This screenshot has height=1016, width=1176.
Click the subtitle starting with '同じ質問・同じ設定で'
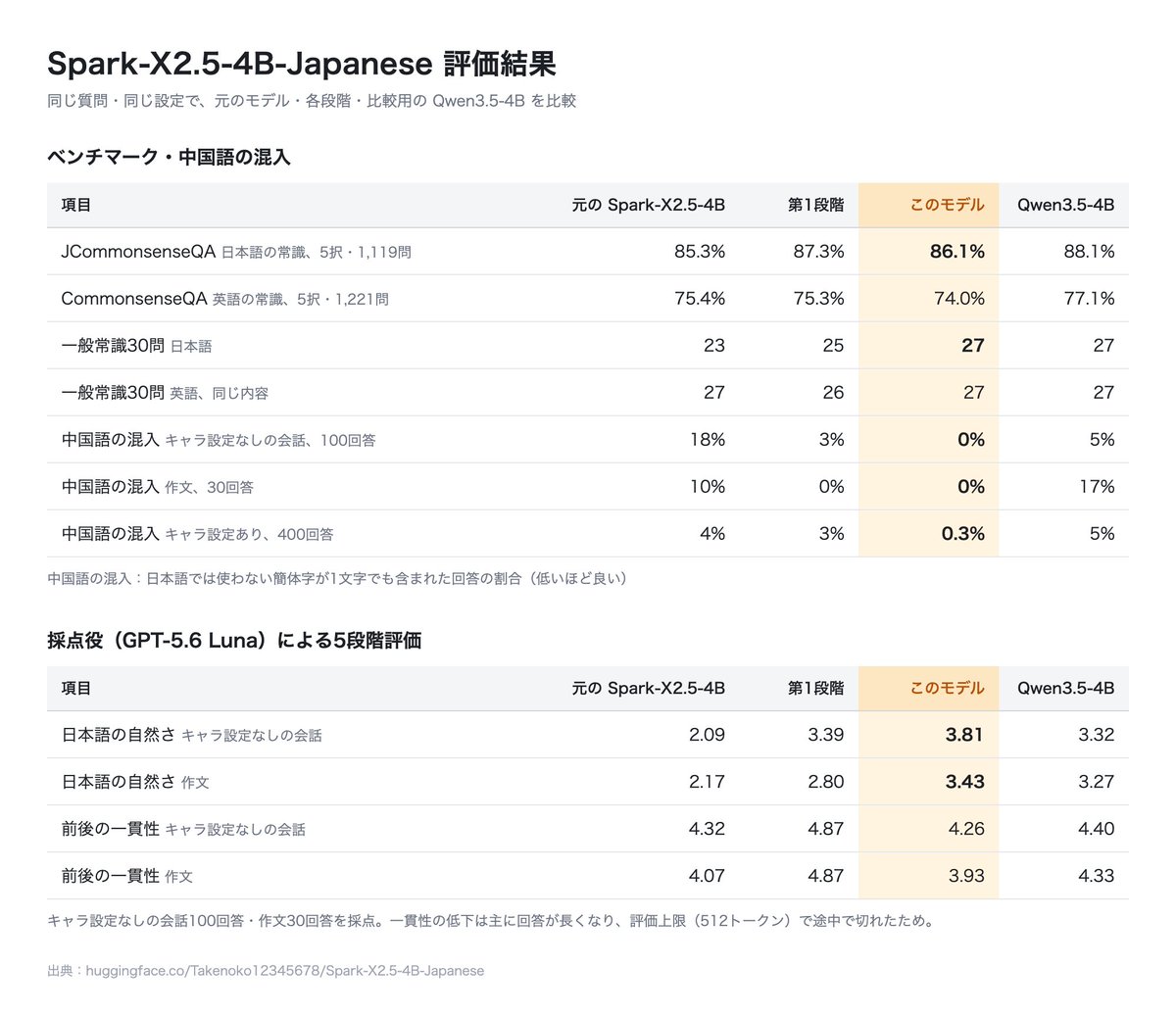click(x=312, y=101)
